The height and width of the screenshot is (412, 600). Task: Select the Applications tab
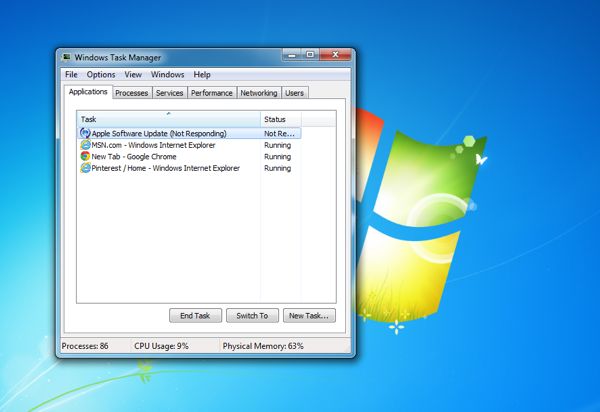click(x=88, y=92)
